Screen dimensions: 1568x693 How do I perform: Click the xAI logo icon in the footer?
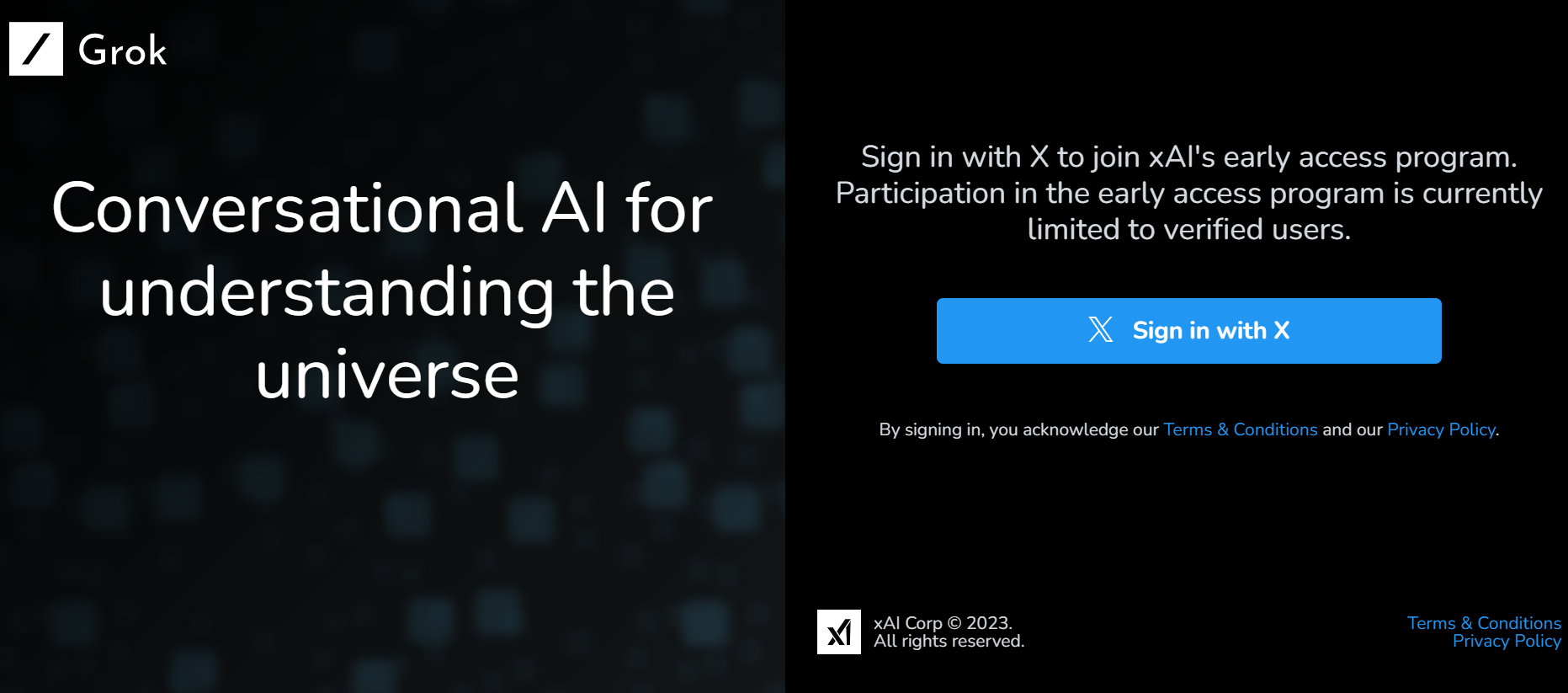(x=838, y=632)
